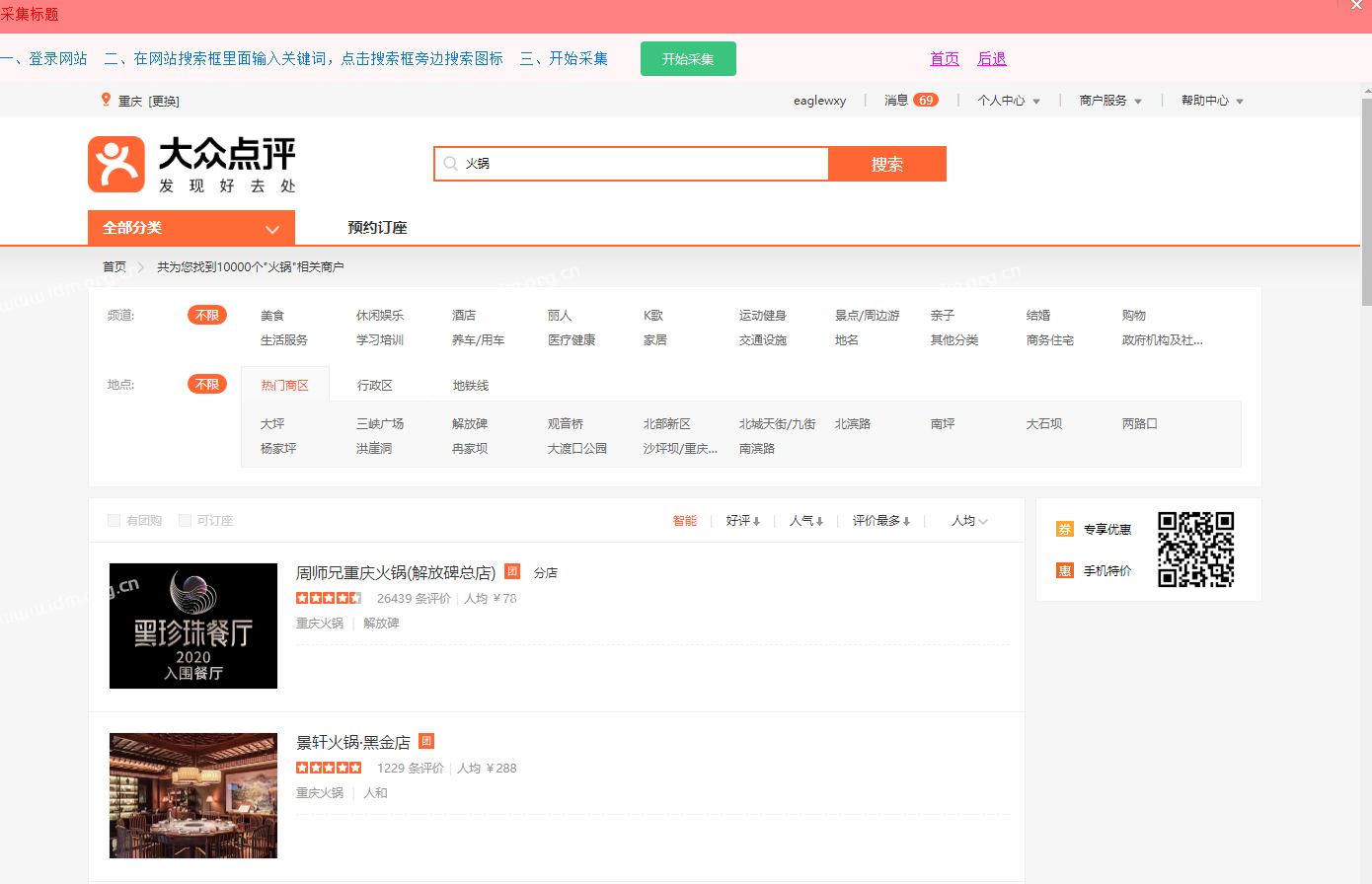Click the vertical scrollbar thumb
1372x884 pixels.
pos(1366,202)
